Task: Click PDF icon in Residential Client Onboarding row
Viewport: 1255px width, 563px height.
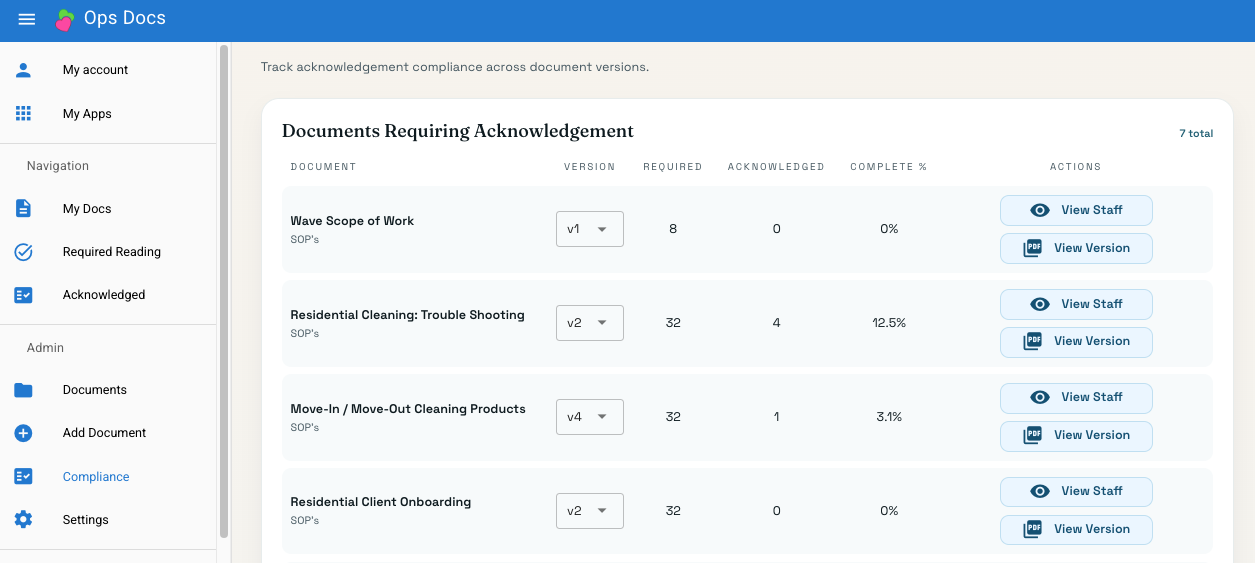Action: pos(1033,529)
